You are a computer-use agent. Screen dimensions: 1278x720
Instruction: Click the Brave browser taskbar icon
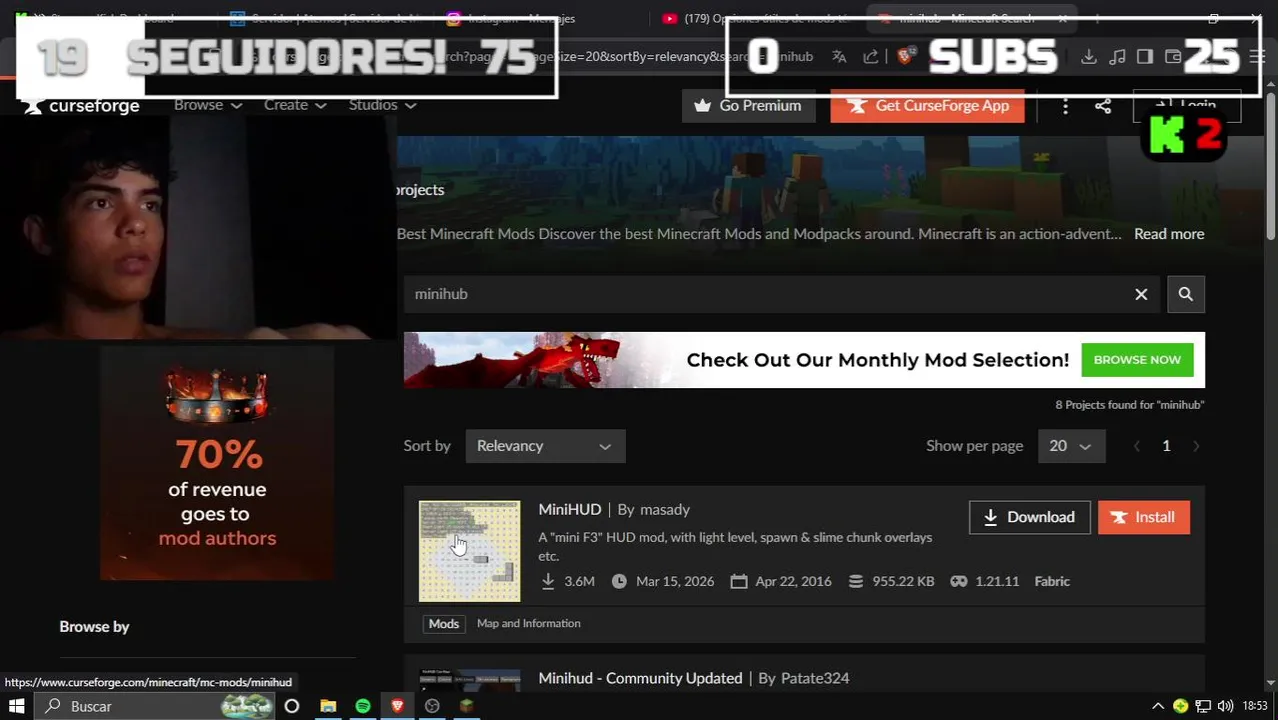pyautogui.click(x=398, y=706)
